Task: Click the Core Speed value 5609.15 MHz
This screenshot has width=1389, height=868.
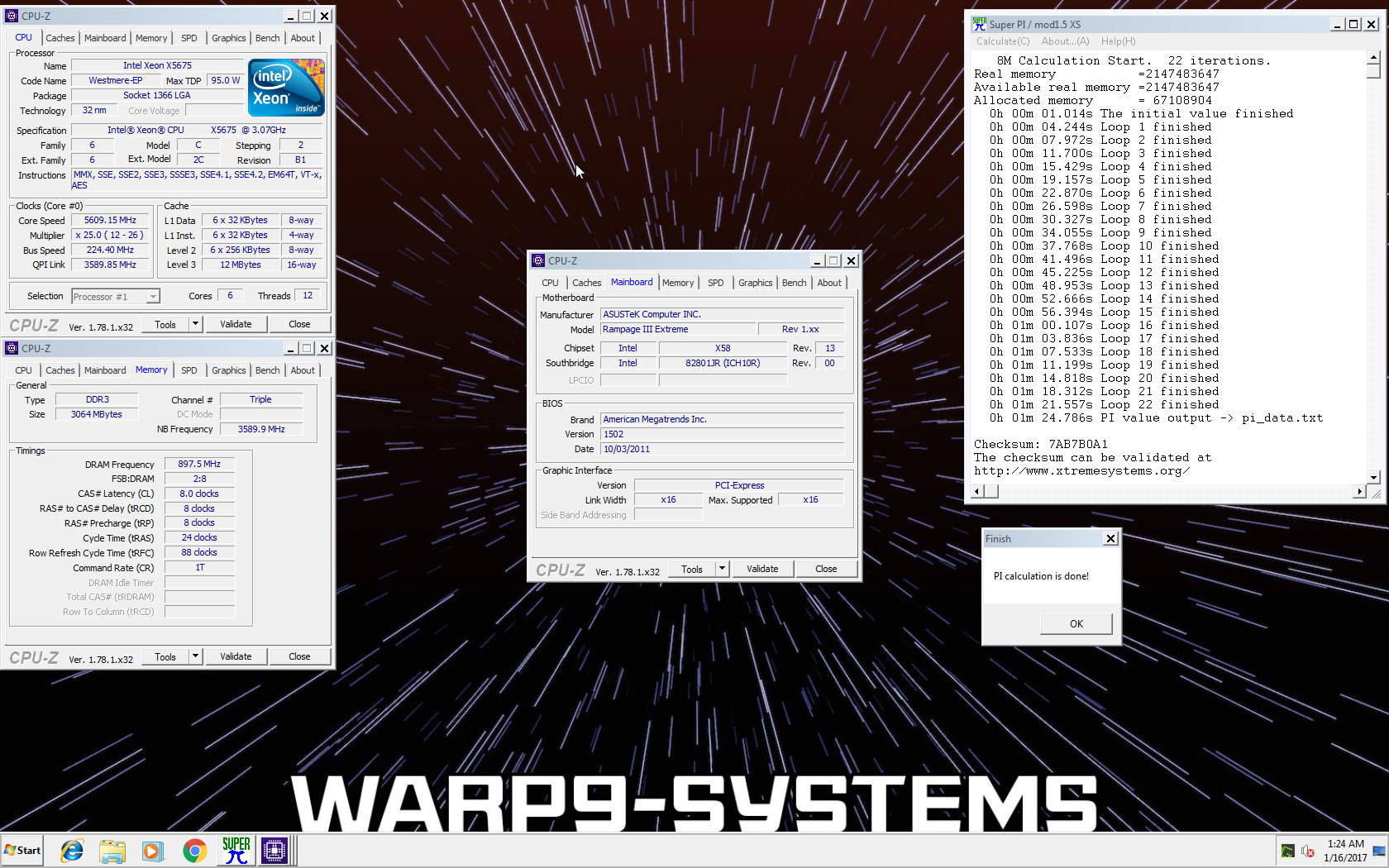Action: pos(110,220)
